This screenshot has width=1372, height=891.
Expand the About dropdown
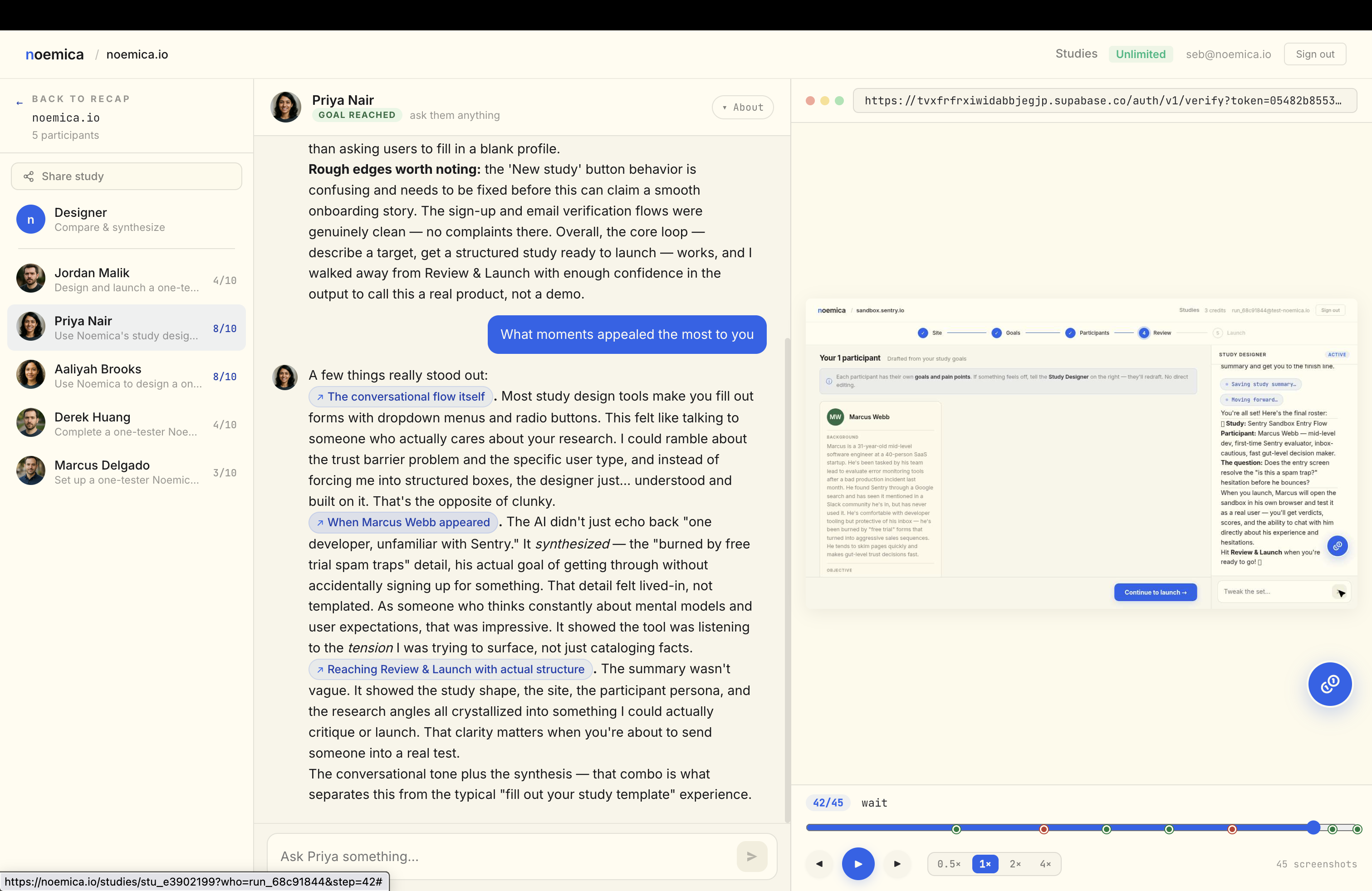click(743, 107)
